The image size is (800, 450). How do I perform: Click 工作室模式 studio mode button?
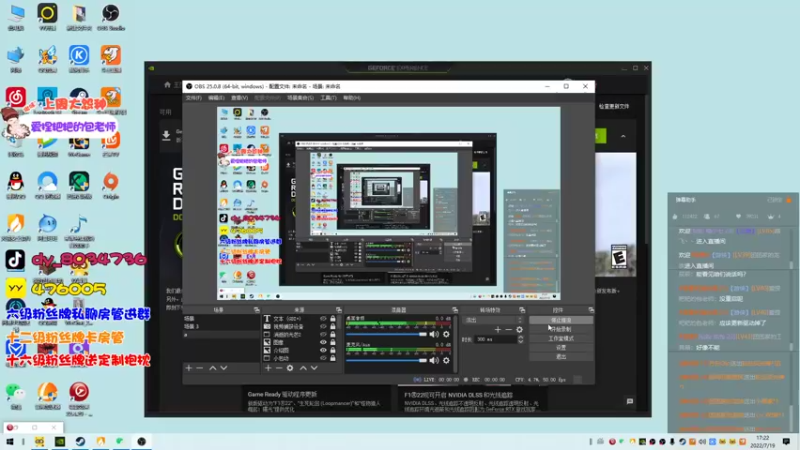[x=561, y=338]
